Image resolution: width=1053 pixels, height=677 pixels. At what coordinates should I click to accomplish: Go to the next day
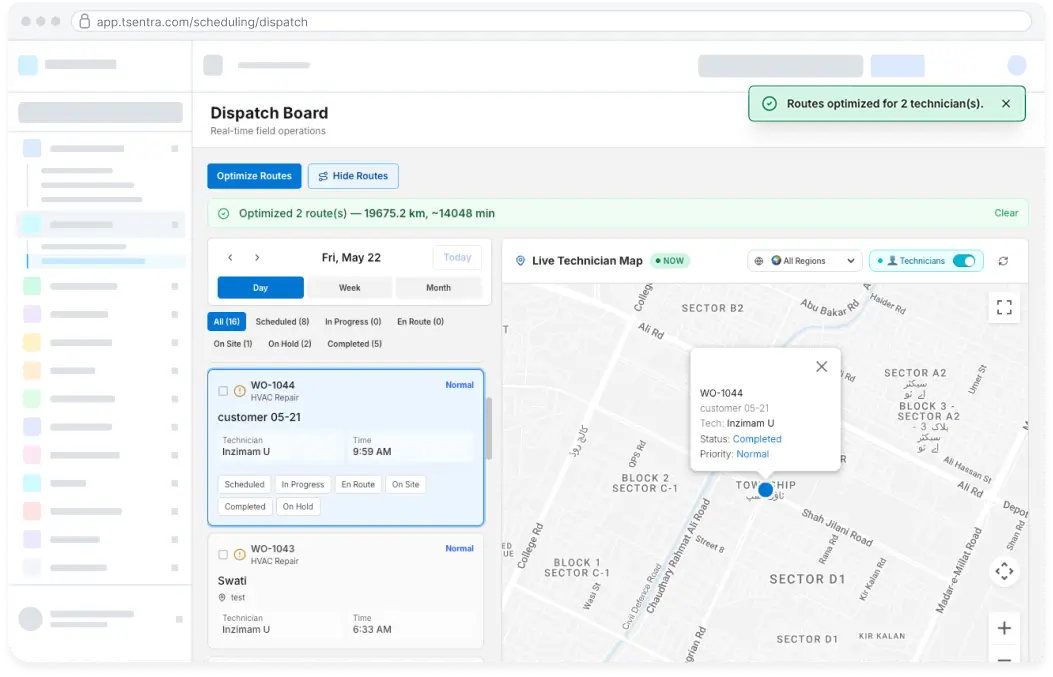257,257
